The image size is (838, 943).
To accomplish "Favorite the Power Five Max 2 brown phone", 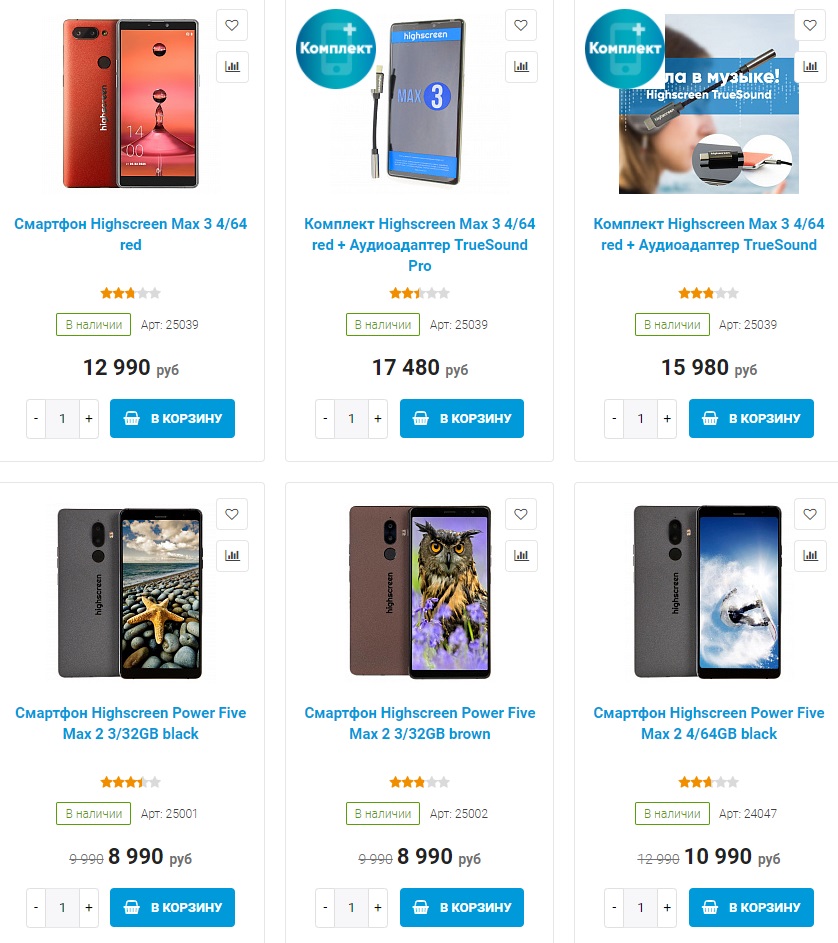I will (521, 514).
